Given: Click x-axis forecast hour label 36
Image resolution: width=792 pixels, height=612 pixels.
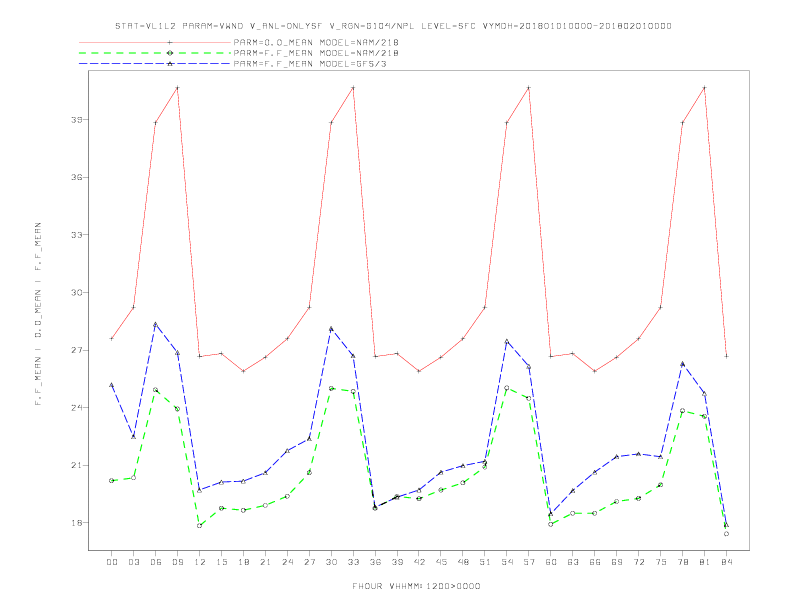Looking at the screenshot, I should [x=375, y=562].
